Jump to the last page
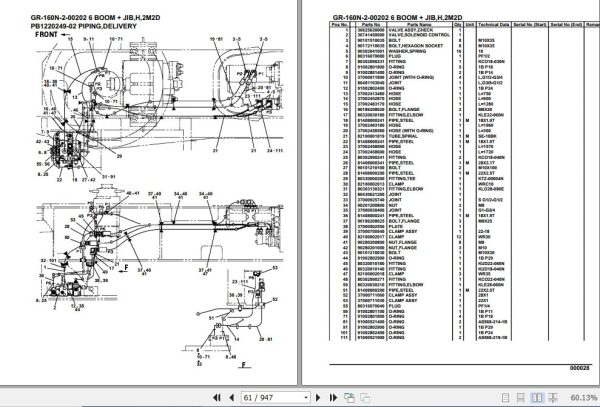Screen dimensions: 600x407 (333, 398)
